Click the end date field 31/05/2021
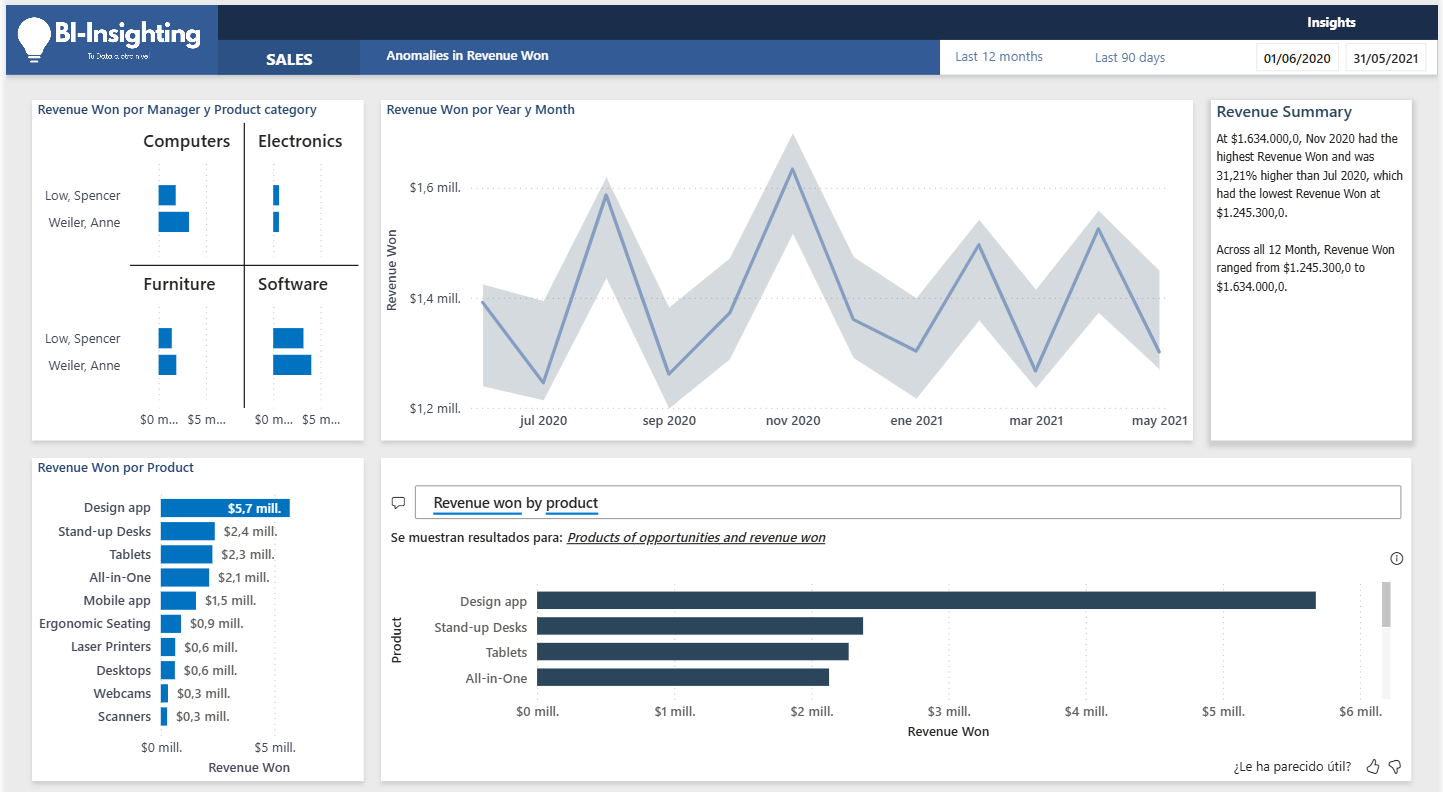 pyautogui.click(x=1385, y=58)
